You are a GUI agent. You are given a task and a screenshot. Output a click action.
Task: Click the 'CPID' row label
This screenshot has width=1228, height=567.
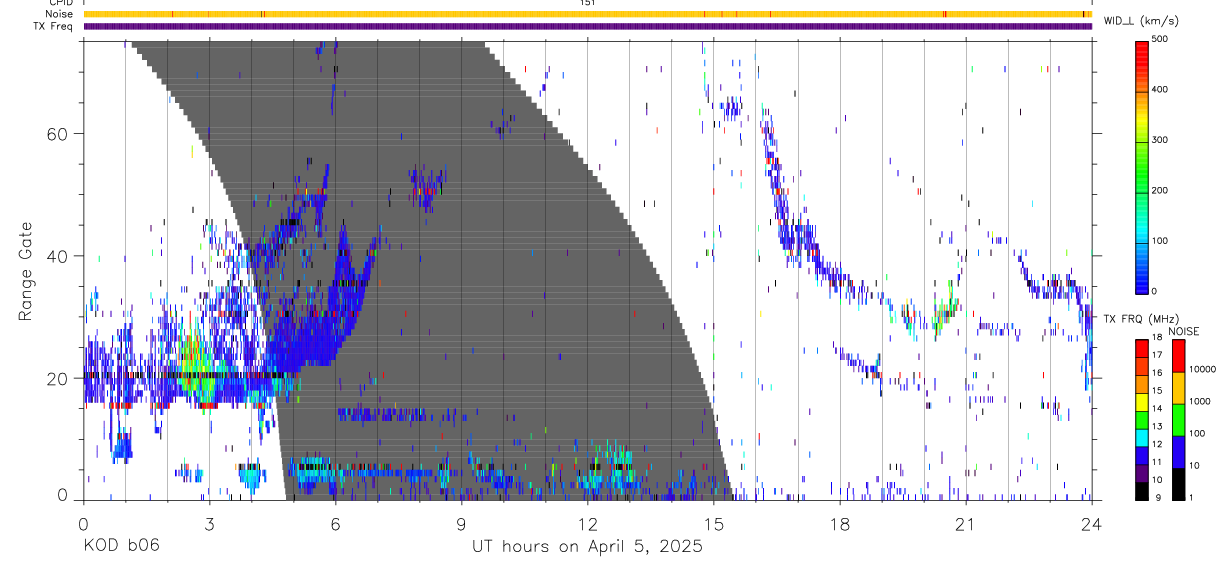(x=60, y=3)
